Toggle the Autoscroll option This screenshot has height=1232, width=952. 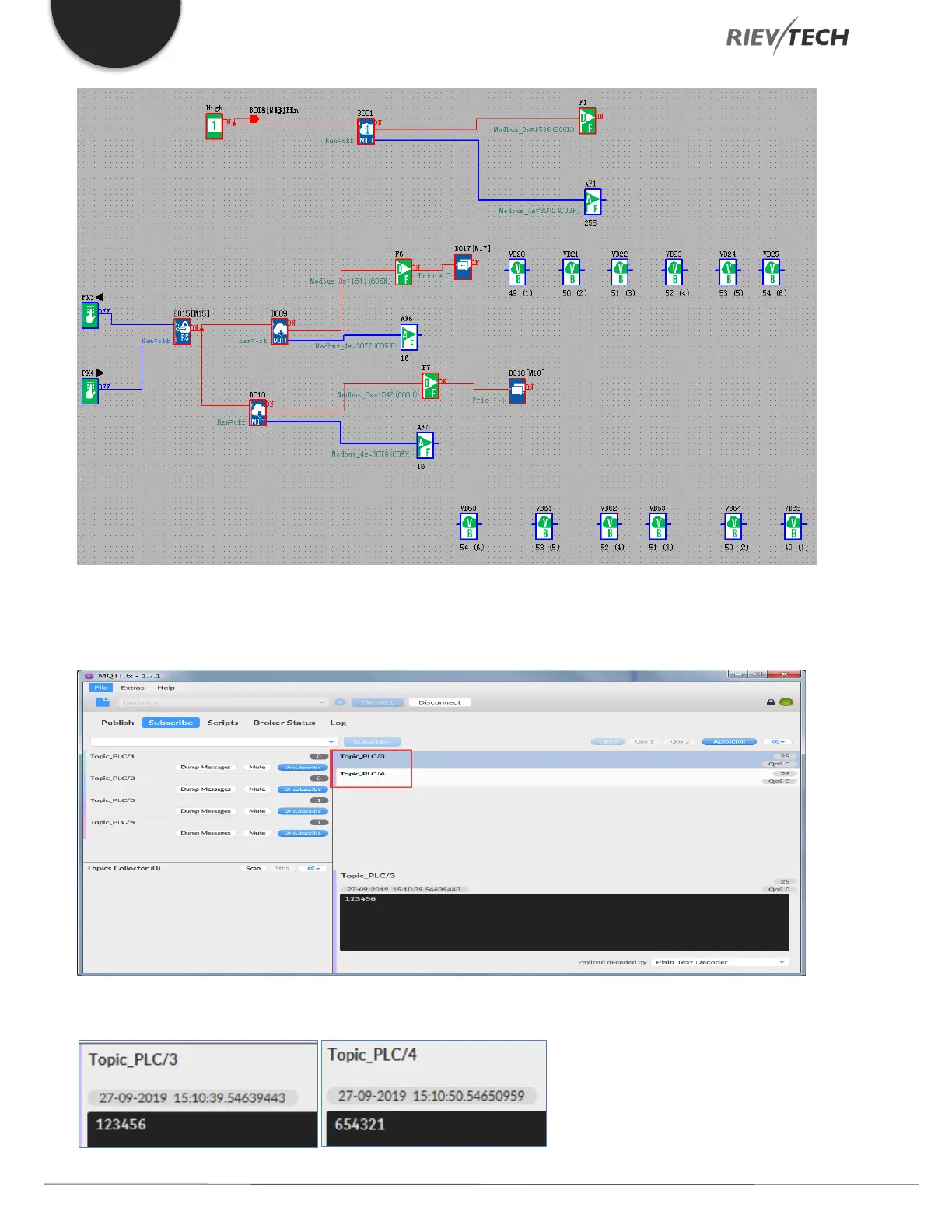[x=729, y=742]
